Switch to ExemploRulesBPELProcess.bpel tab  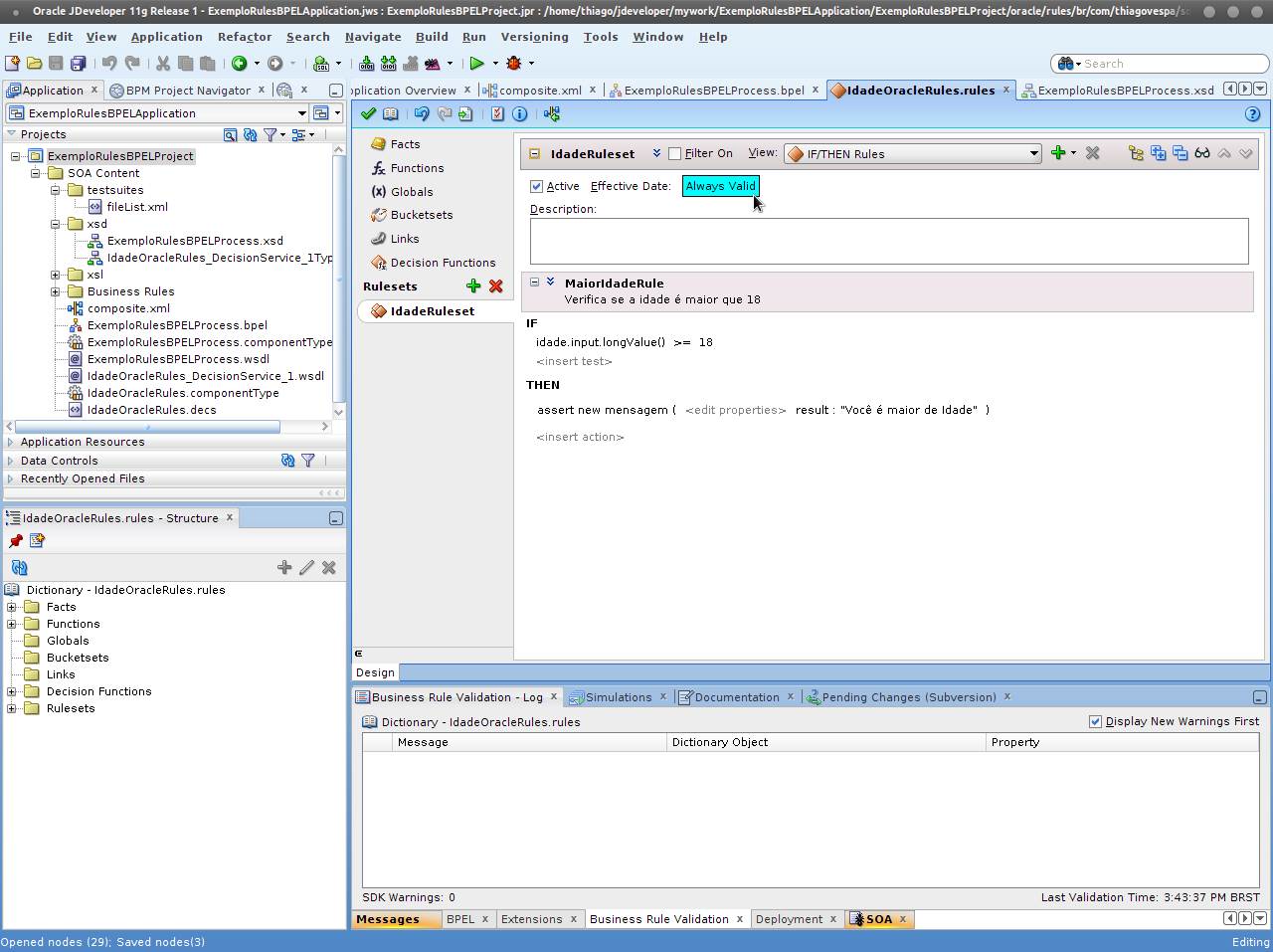click(714, 90)
